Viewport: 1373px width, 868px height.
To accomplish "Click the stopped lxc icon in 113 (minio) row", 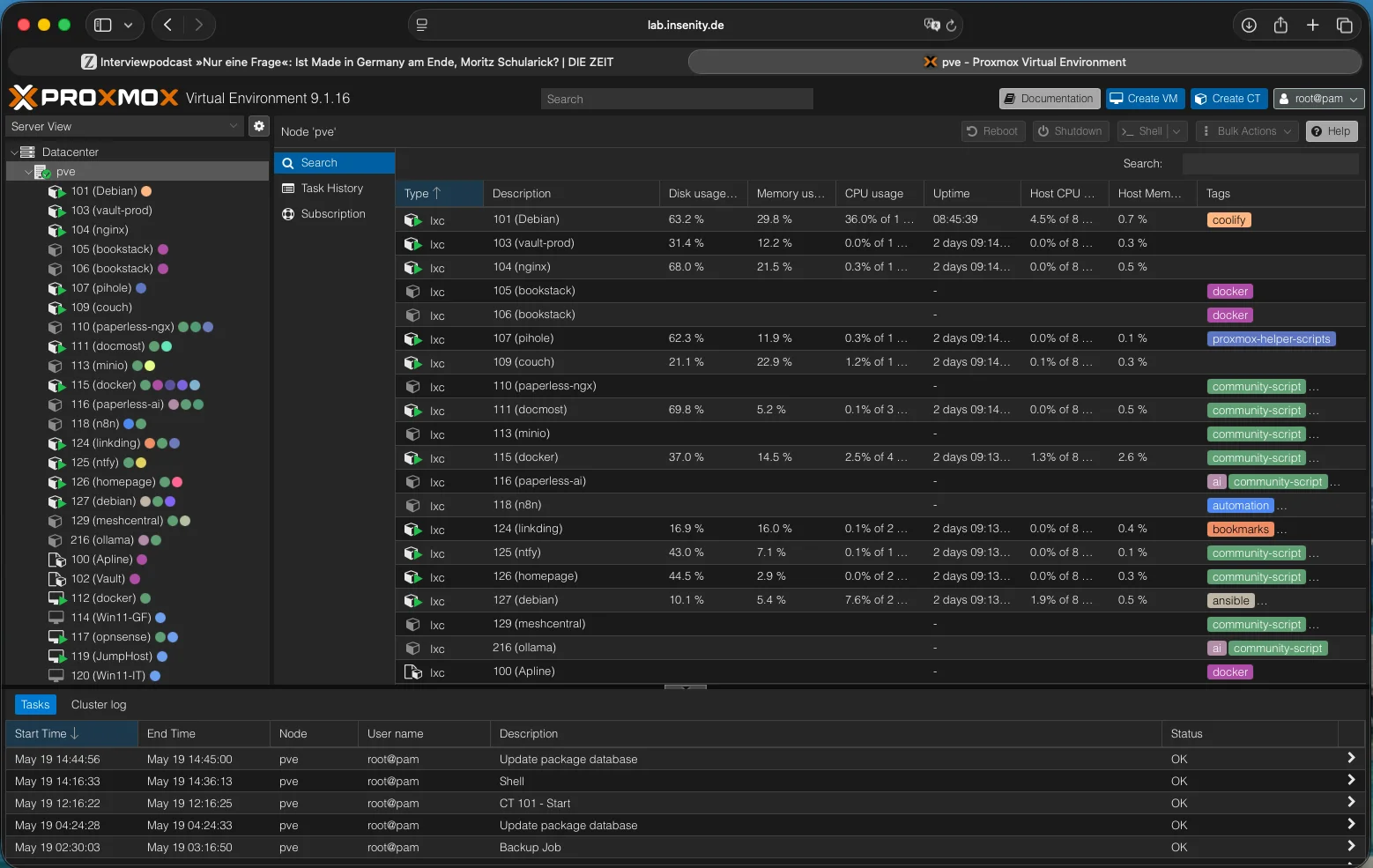I will (412, 434).
